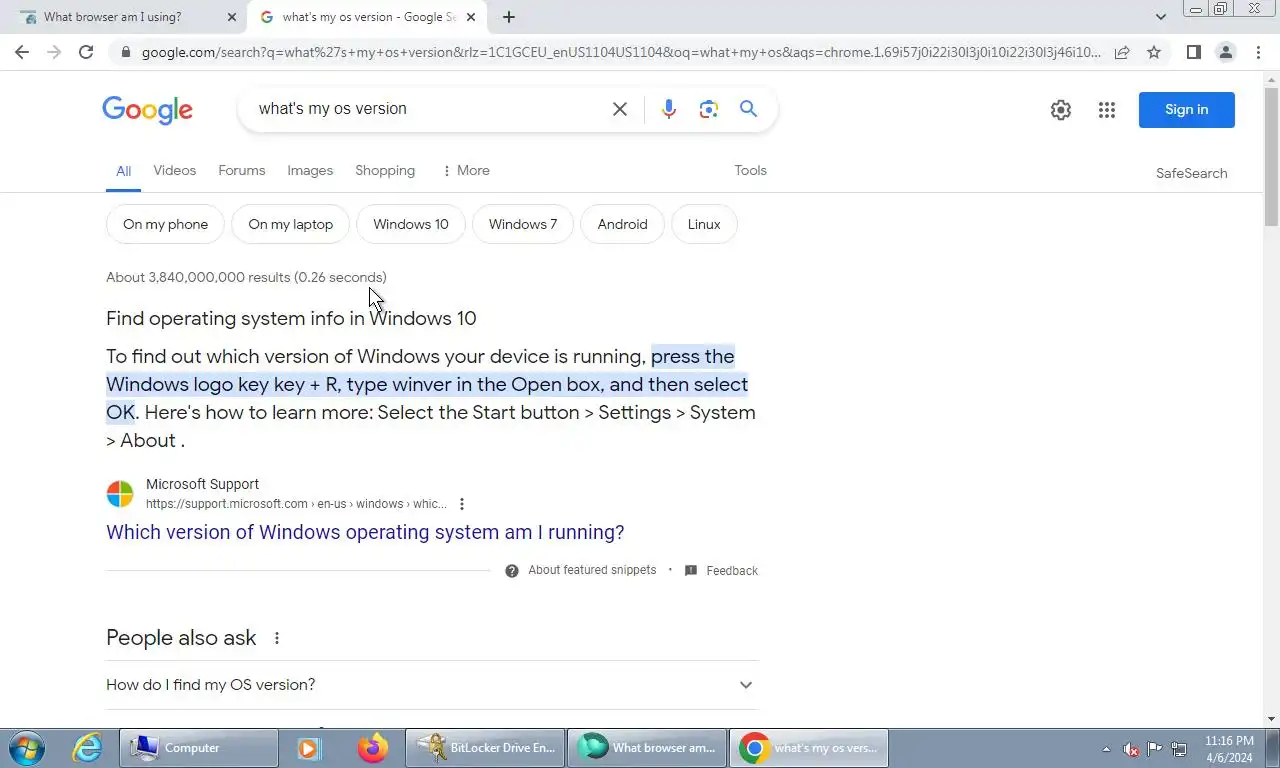This screenshot has height=768, width=1280.
Task: Open Computer window from taskbar
Action: coord(198,748)
